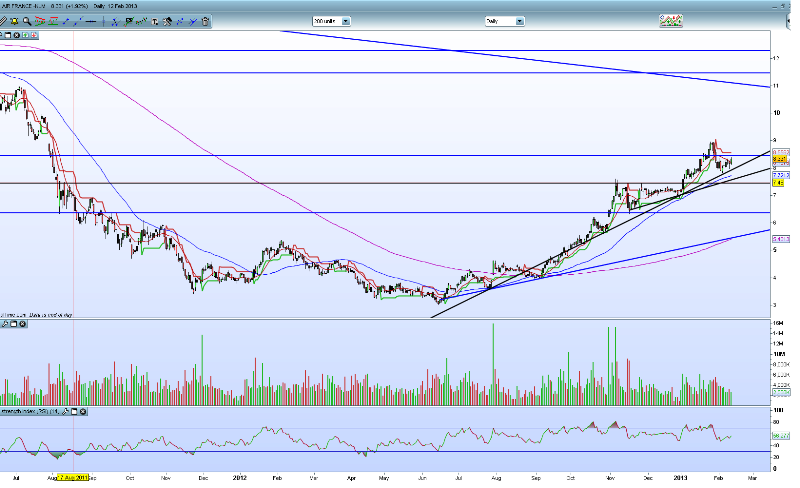Click the trash can delete icon

pyautogui.click(x=205, y=21)
